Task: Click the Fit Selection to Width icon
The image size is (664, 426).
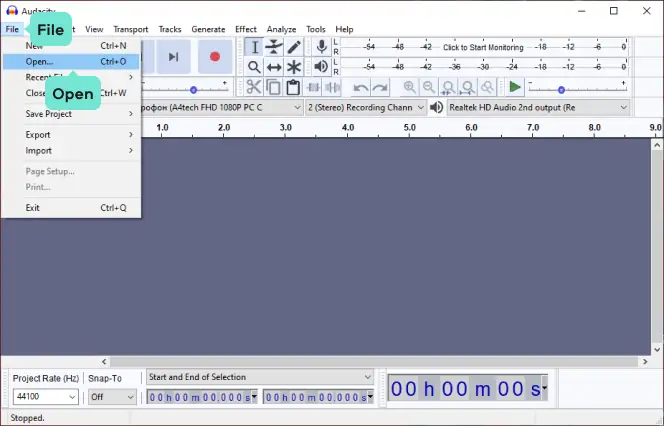Action: (x=448, y=87)
